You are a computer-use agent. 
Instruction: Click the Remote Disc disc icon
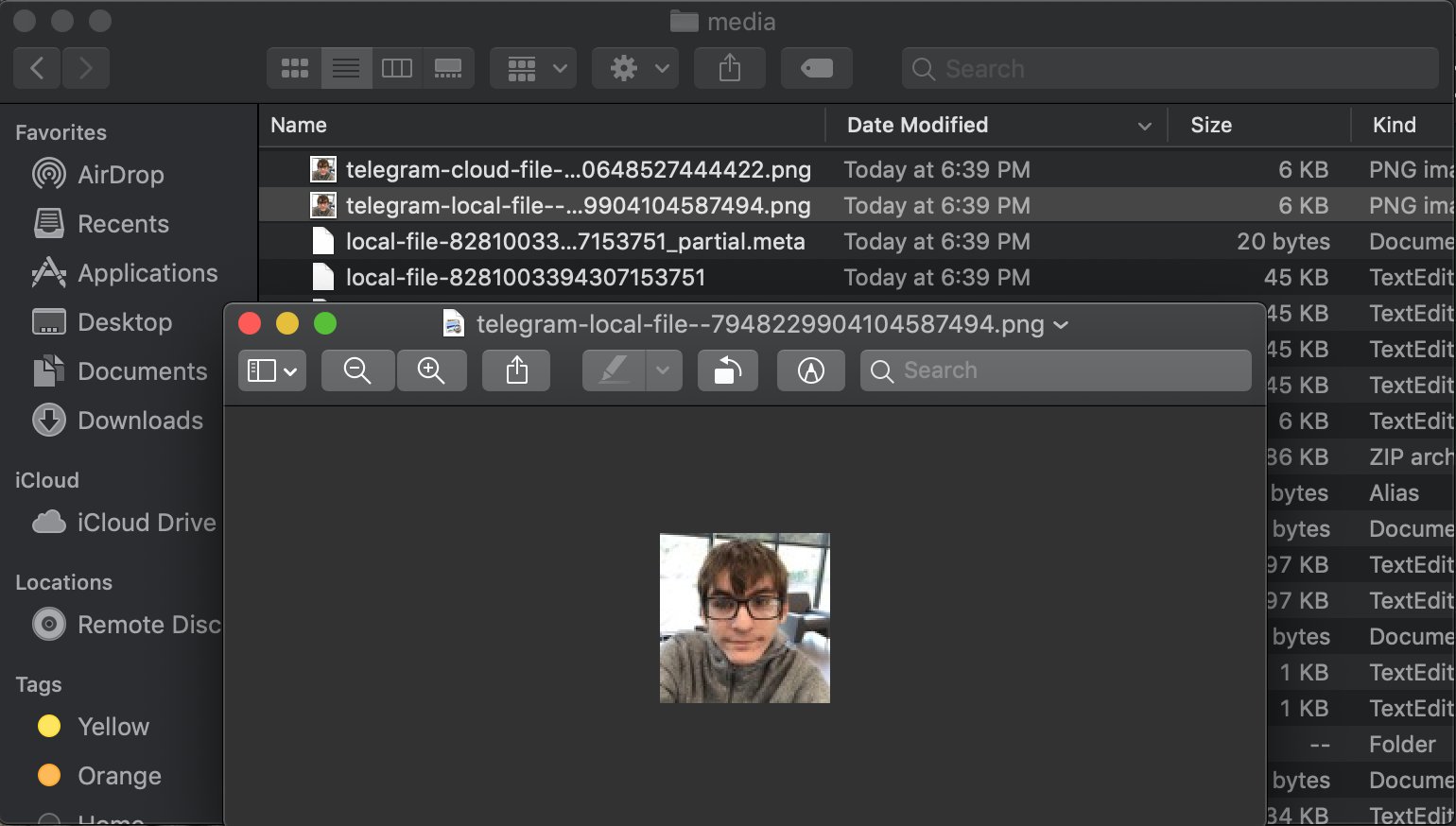click(x=49, y=625)
